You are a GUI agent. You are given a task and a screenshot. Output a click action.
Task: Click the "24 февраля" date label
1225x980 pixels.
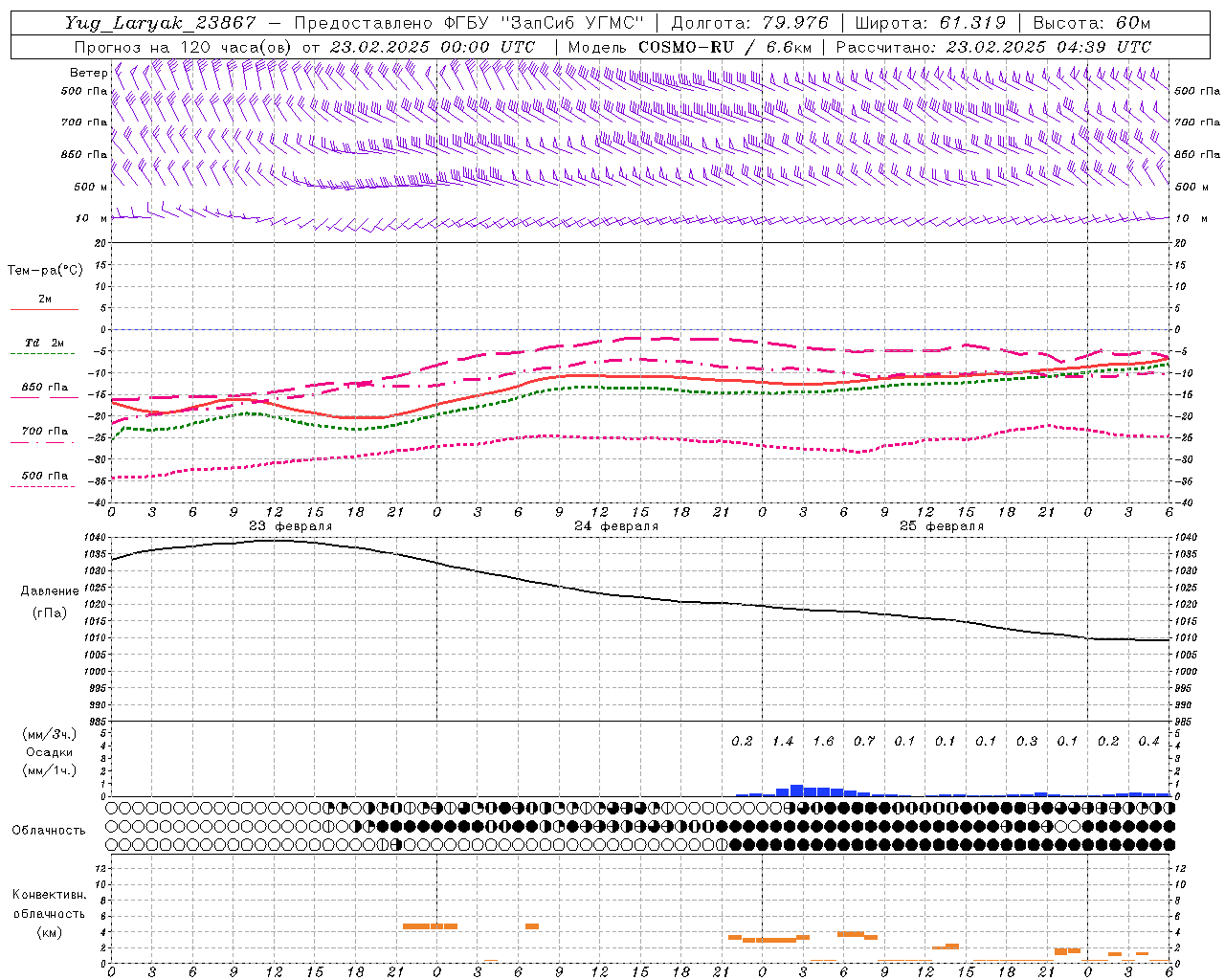616,526
